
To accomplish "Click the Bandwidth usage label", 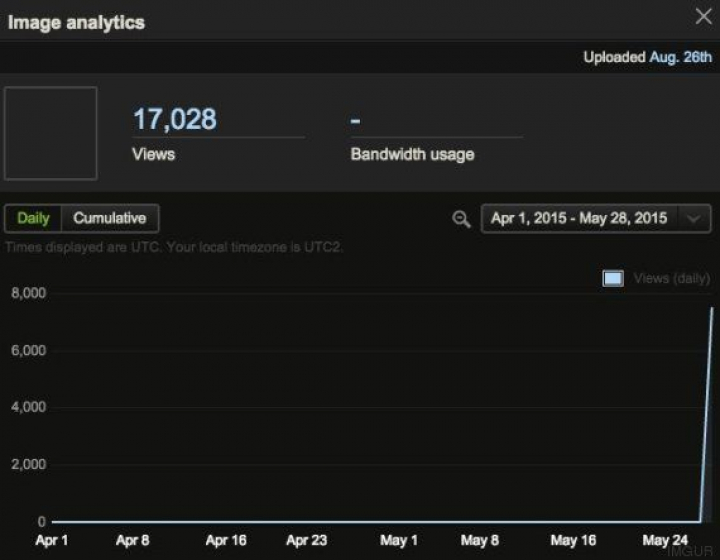I will click(412, 155).
